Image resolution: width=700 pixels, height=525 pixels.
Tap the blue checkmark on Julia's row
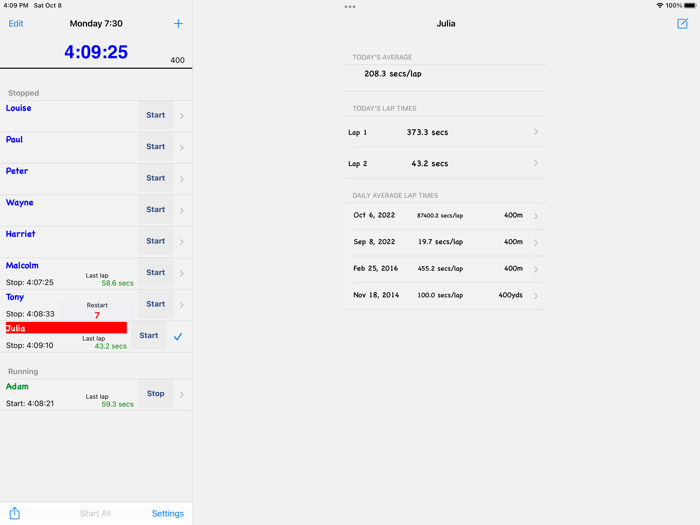(x=178, y=336)
